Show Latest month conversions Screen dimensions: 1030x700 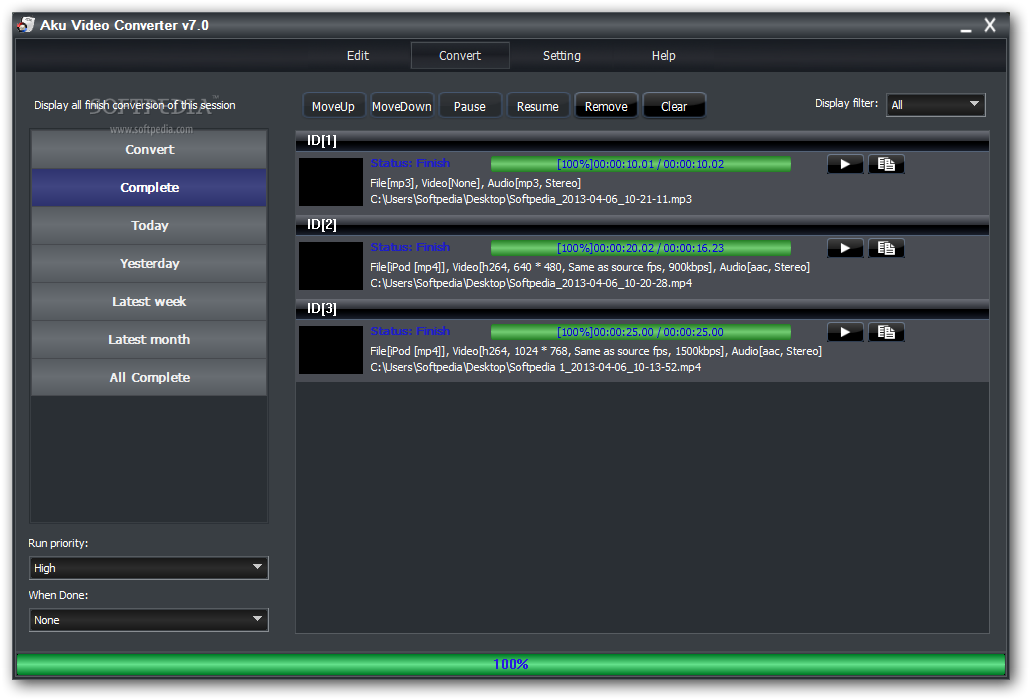[149, 340]
